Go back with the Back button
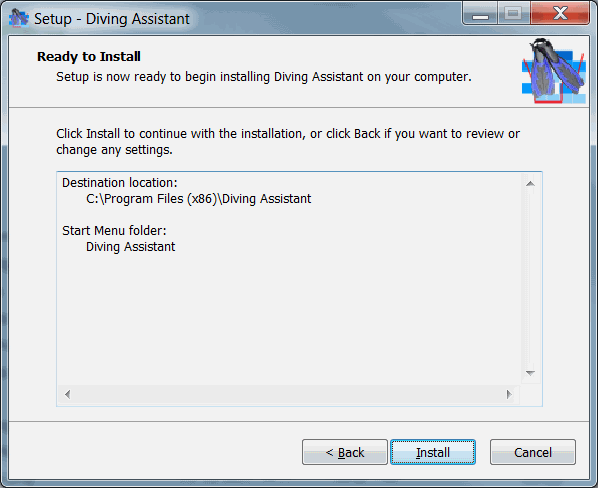The height and width of the screenshot is (488, 598). [345, 452]
